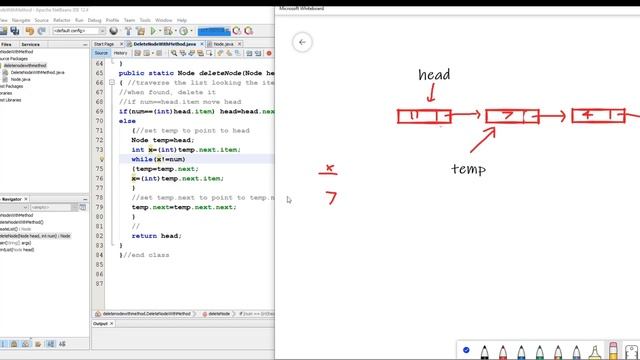
Task: Click the 'Node temp=head;' code line
Action: tap(163, 140)
